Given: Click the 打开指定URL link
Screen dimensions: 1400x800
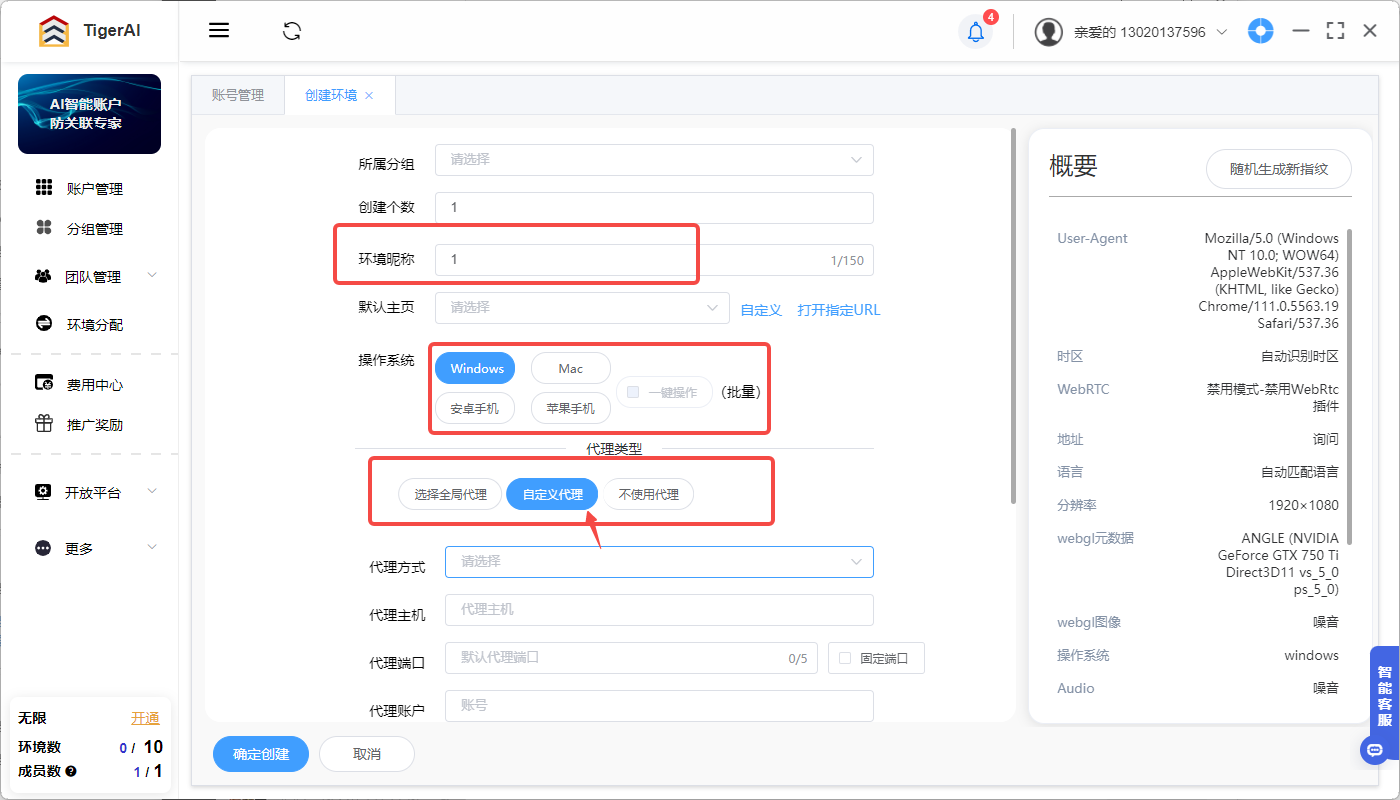Looking at the screenshot, I should (839, 310).
